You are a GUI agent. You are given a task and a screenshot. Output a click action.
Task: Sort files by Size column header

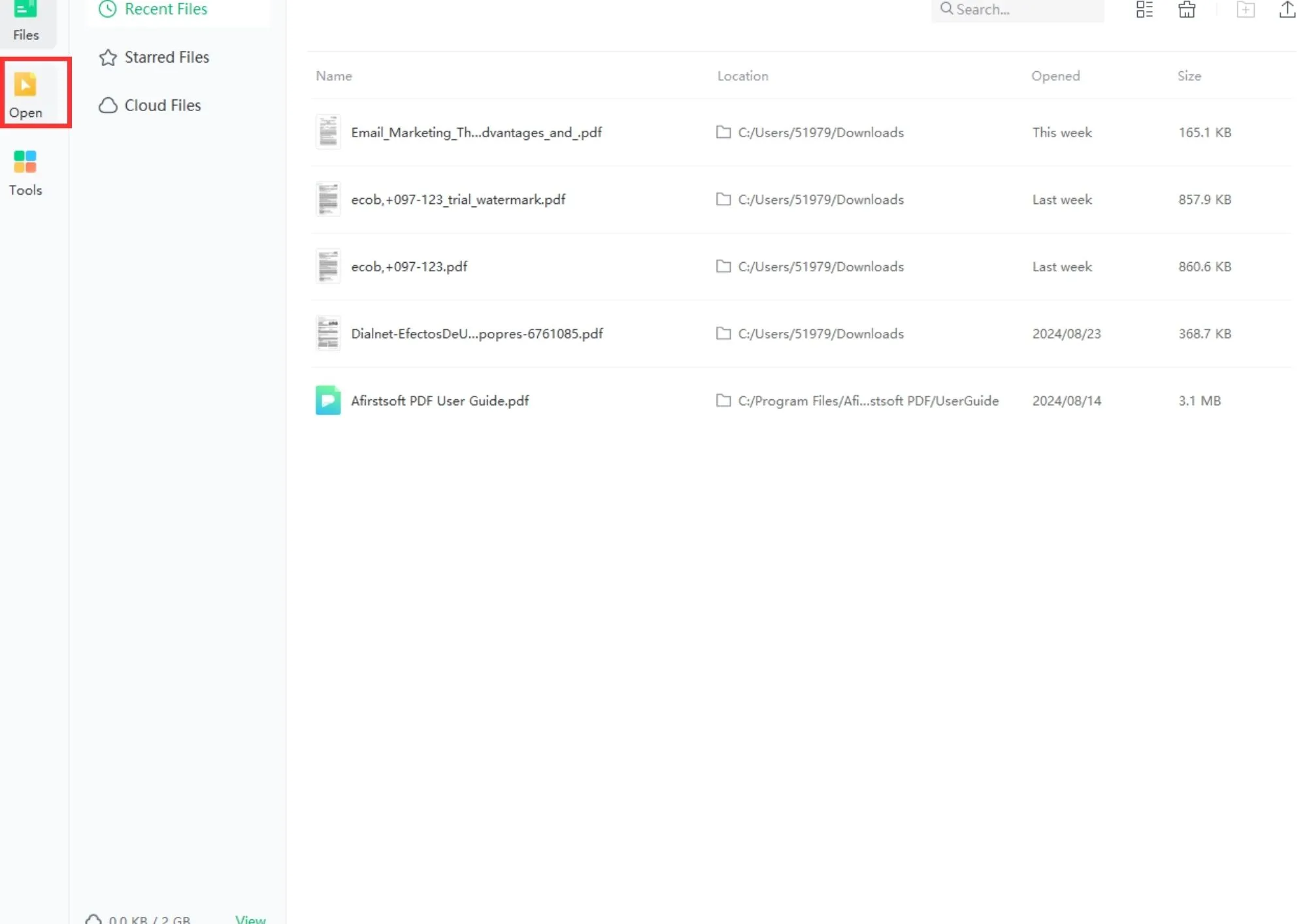click(1189, 76)
